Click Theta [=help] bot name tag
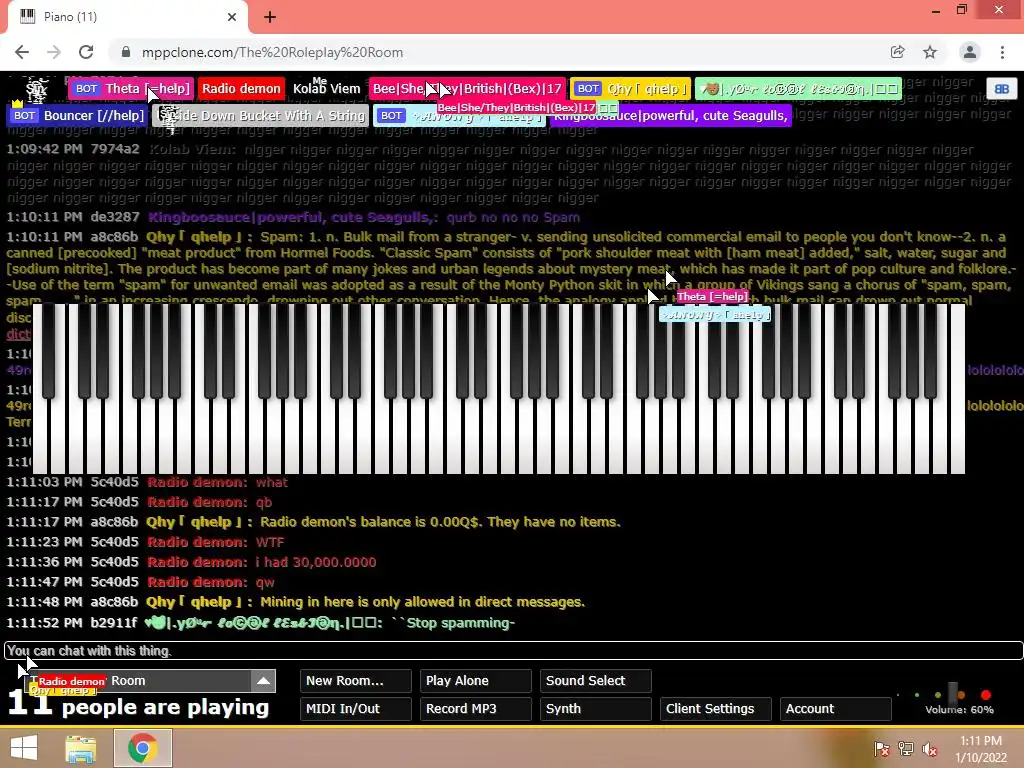Image resolution: width=1024 pixels, height=768 pixels. click(131, 89)
